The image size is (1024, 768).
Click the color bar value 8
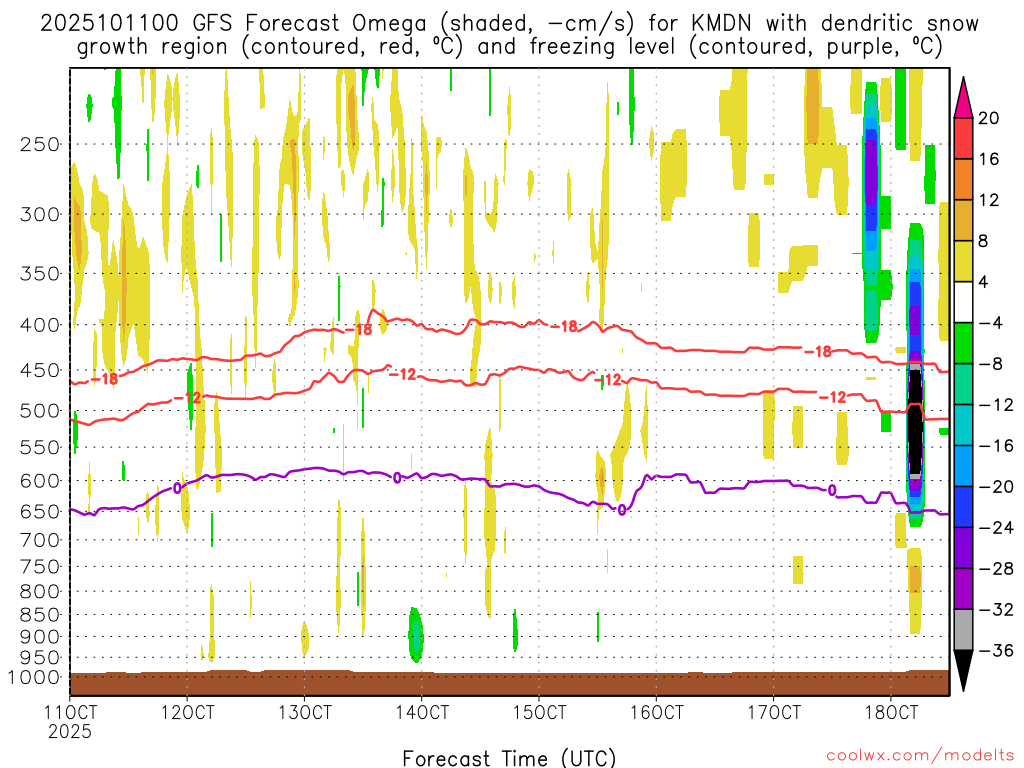(983, 241)
